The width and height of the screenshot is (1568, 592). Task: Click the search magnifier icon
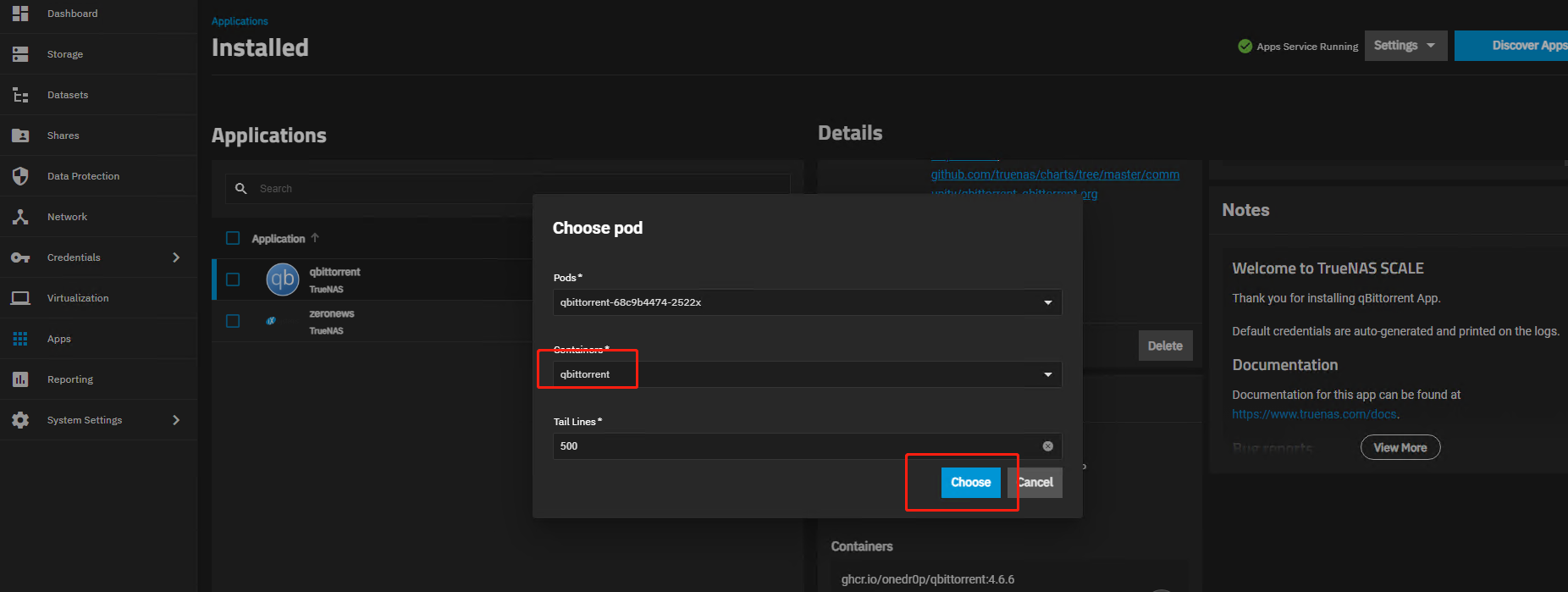241,189
